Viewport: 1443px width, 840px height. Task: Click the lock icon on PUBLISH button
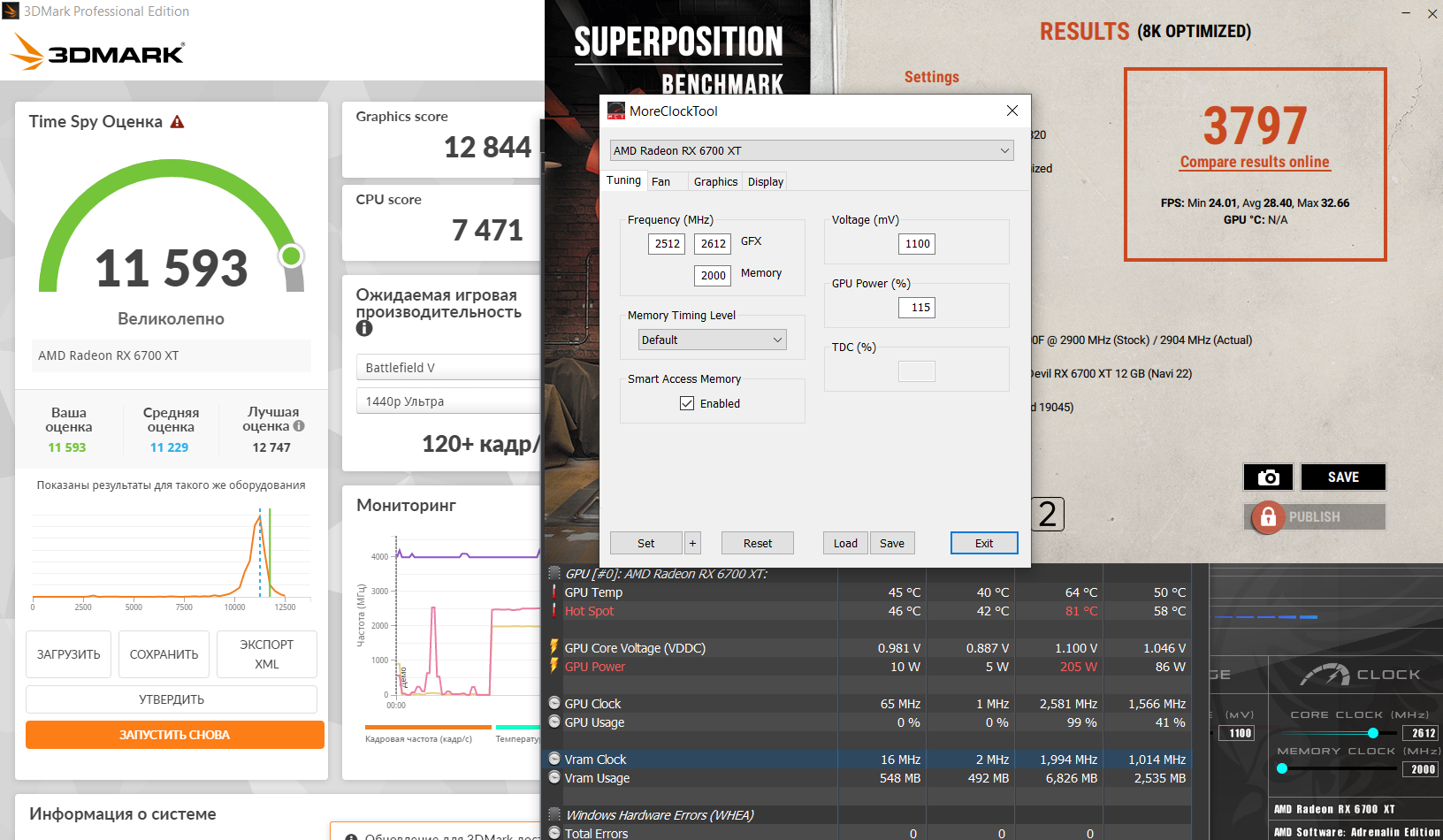[x=1268, y=516]
